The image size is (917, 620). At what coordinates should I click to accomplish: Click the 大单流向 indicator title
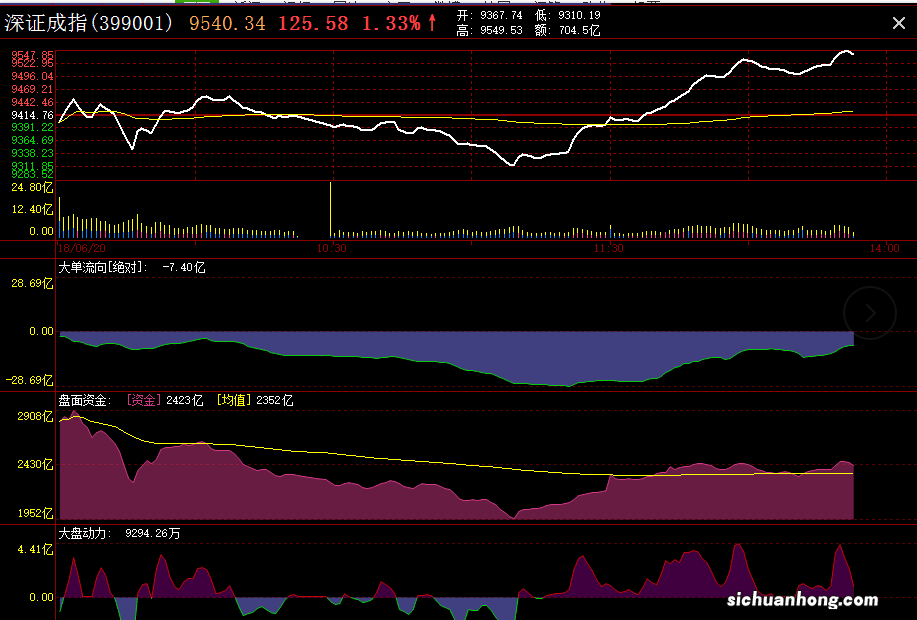81,267
